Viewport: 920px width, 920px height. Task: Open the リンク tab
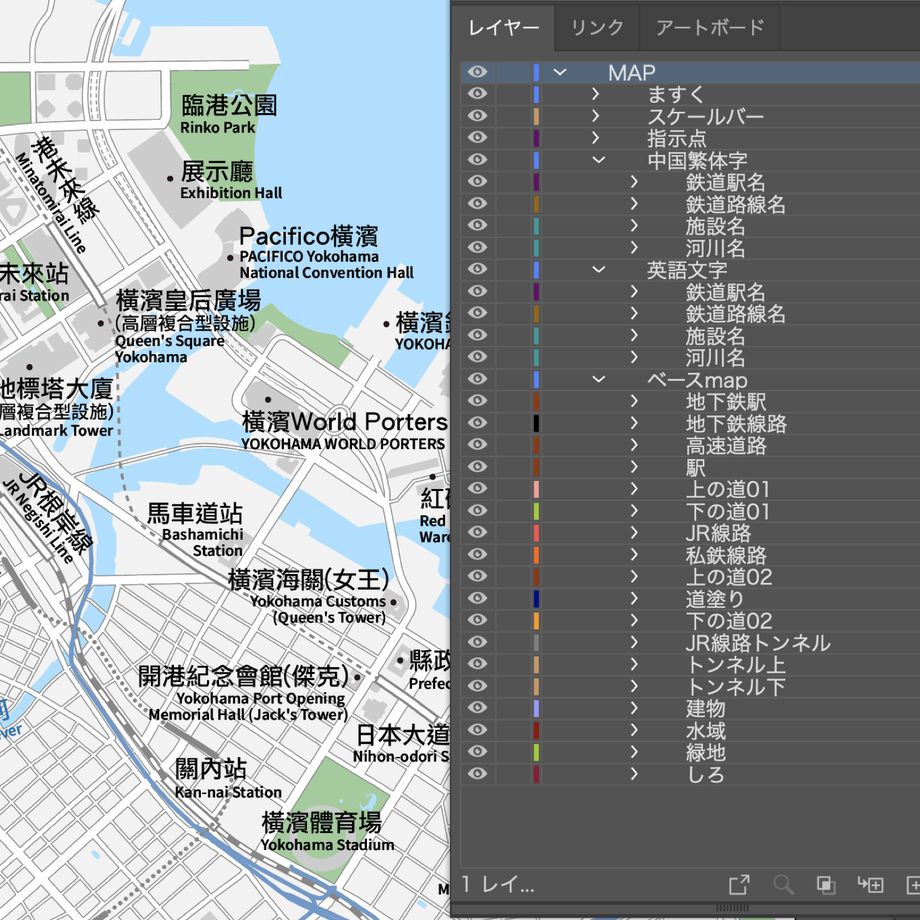(x=597, y=28)
